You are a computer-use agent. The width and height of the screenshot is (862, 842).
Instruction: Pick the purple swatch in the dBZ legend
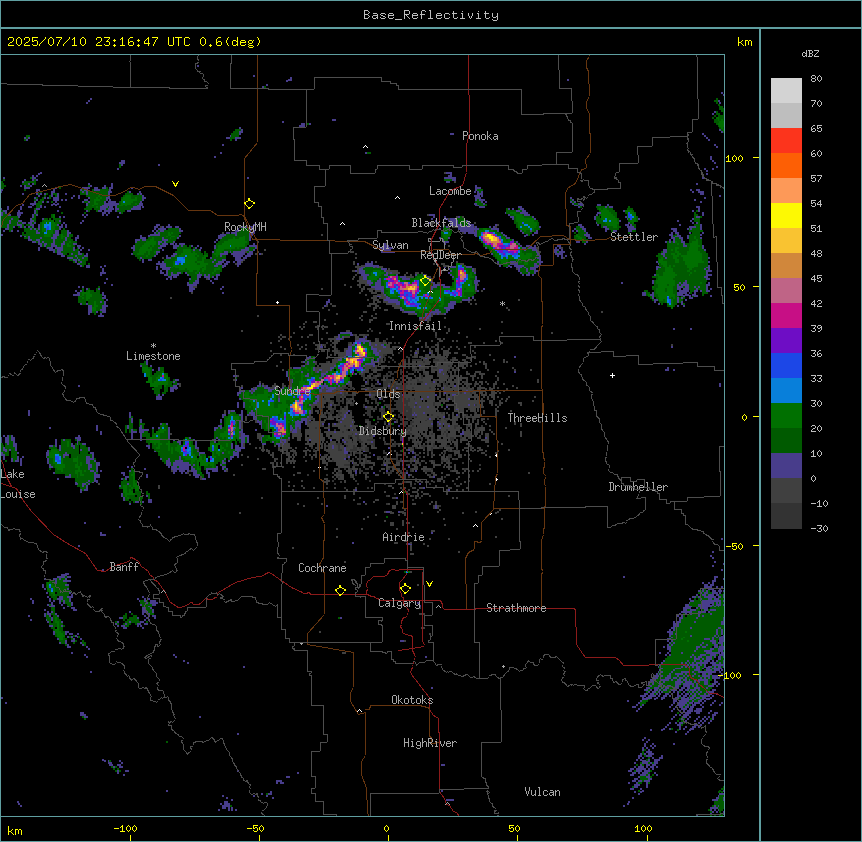pos(786,341)
